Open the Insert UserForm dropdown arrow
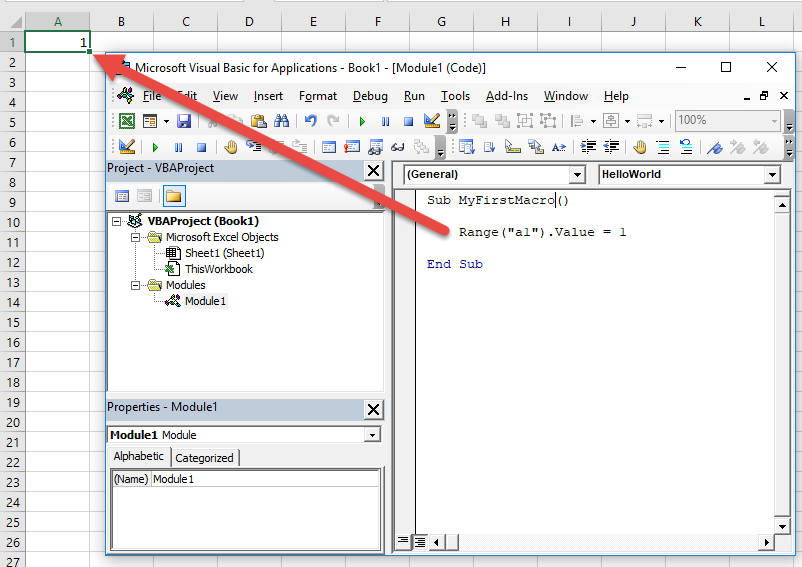 pos(166,122)
